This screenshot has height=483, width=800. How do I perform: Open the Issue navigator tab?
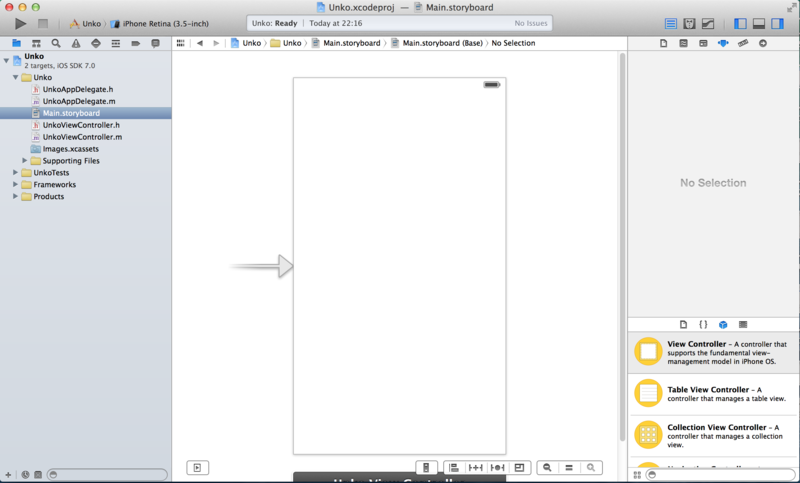[x=76, y=43]
